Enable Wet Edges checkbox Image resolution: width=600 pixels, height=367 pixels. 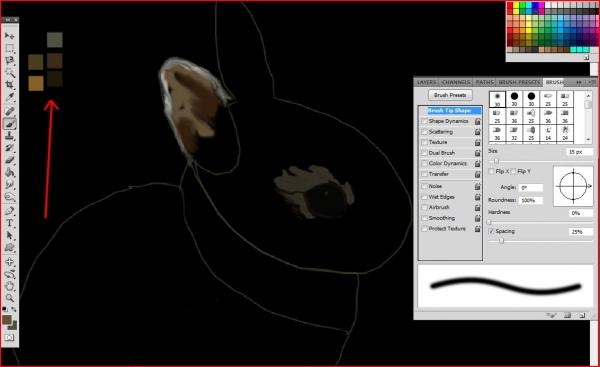click(424, 197)
